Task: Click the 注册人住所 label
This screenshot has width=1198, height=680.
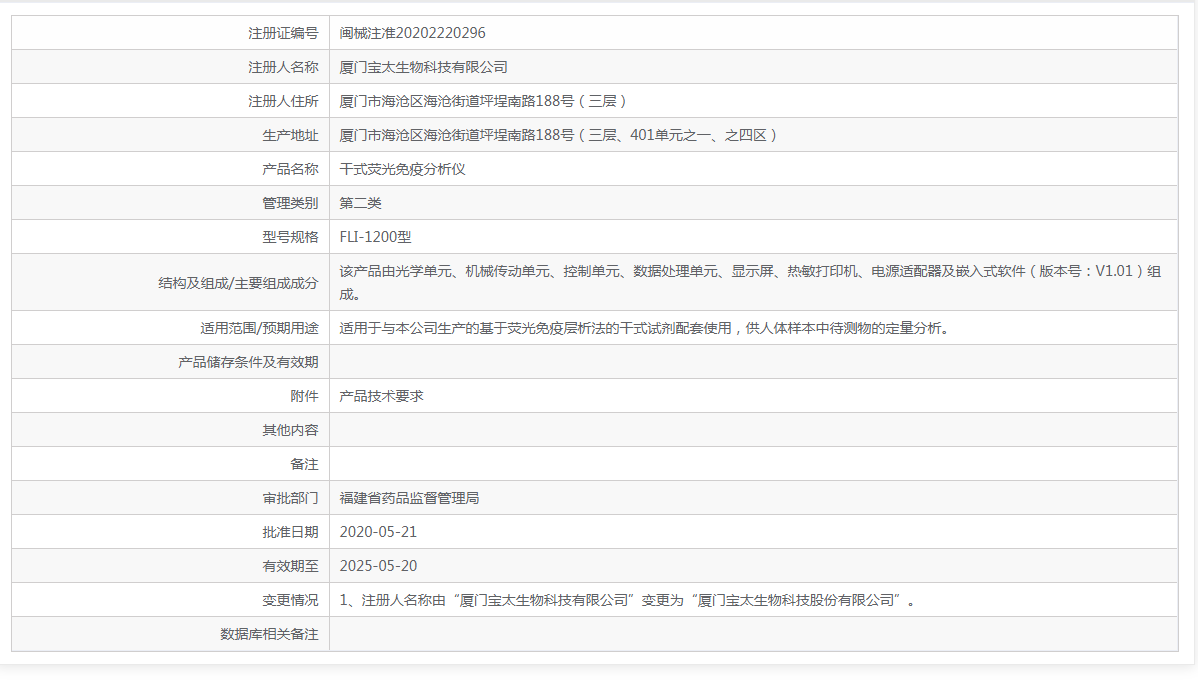Action: 283,101
